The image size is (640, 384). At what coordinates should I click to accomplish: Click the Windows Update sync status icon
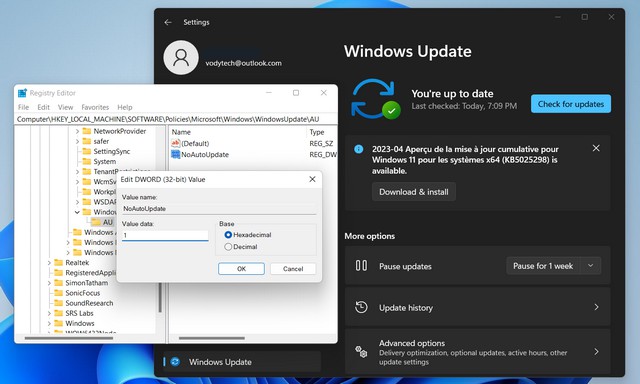376,99
